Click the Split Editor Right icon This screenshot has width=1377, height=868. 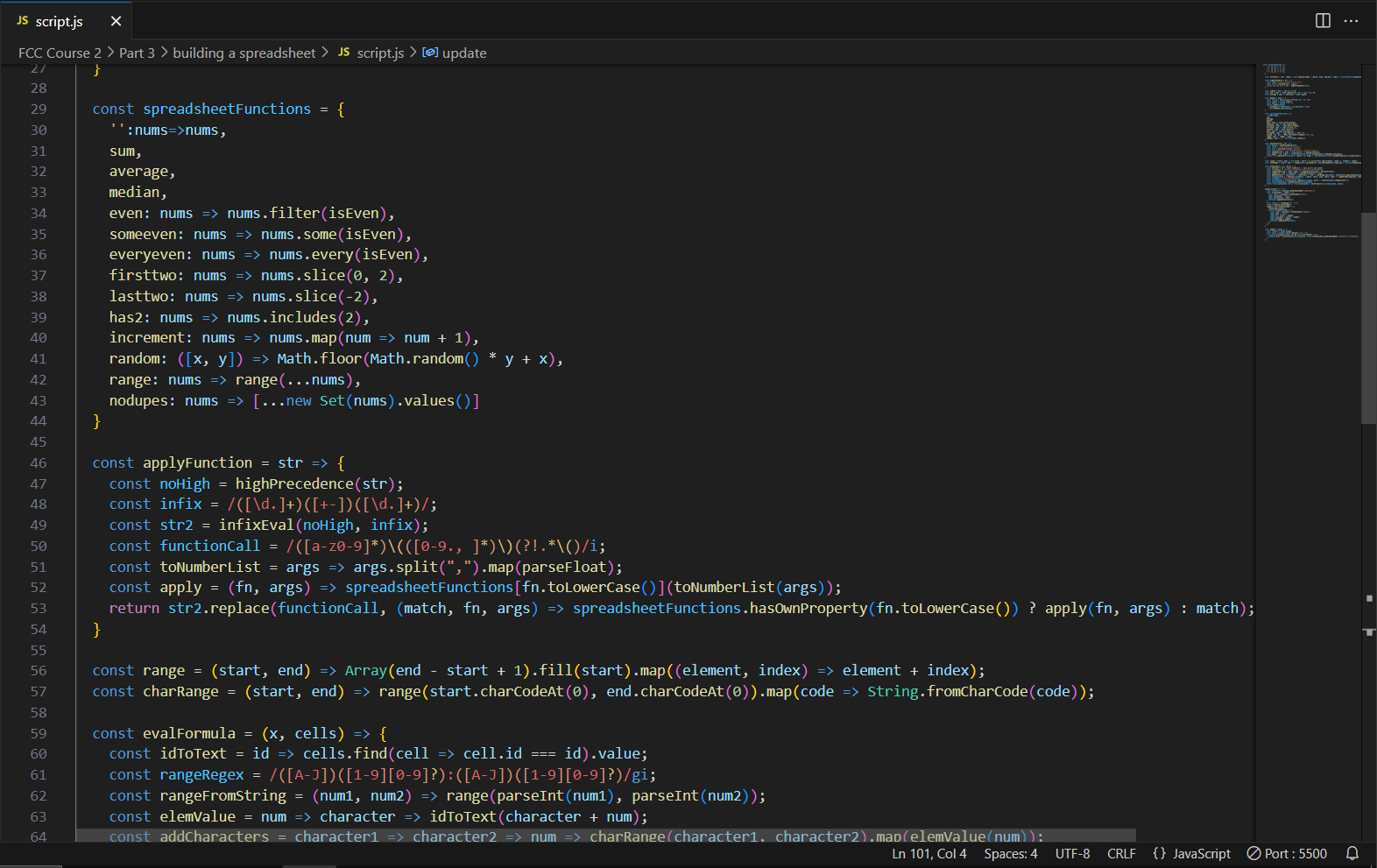[x=1323, y=21]
